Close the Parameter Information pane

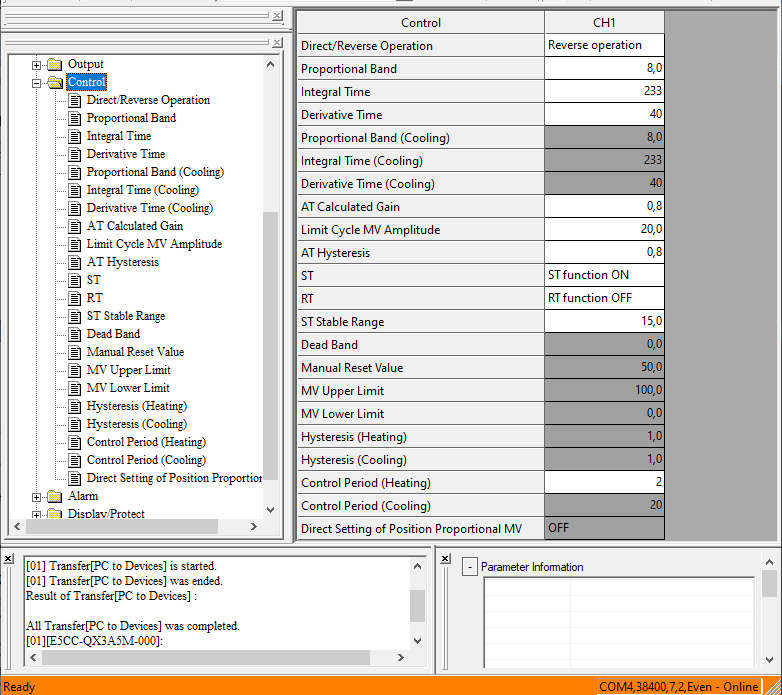(445, 559)
